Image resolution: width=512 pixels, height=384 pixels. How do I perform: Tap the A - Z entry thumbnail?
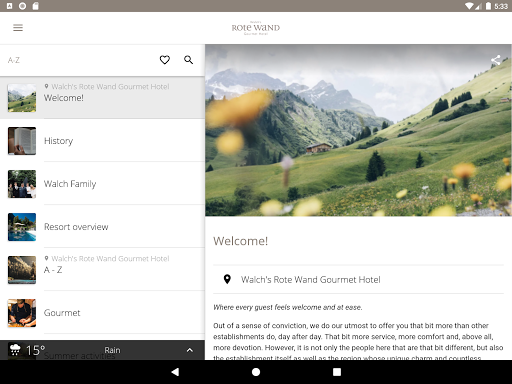point(22,270)
